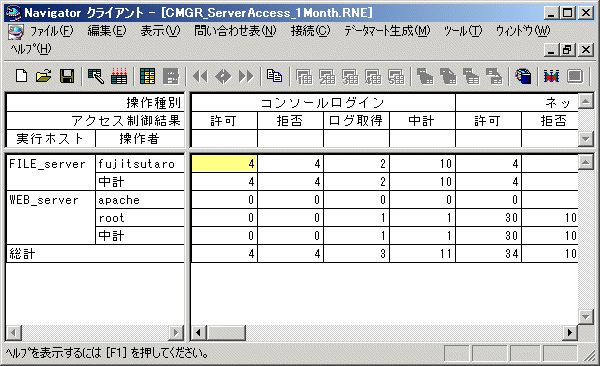Click the table level 4 icon

tap(373, 76)
